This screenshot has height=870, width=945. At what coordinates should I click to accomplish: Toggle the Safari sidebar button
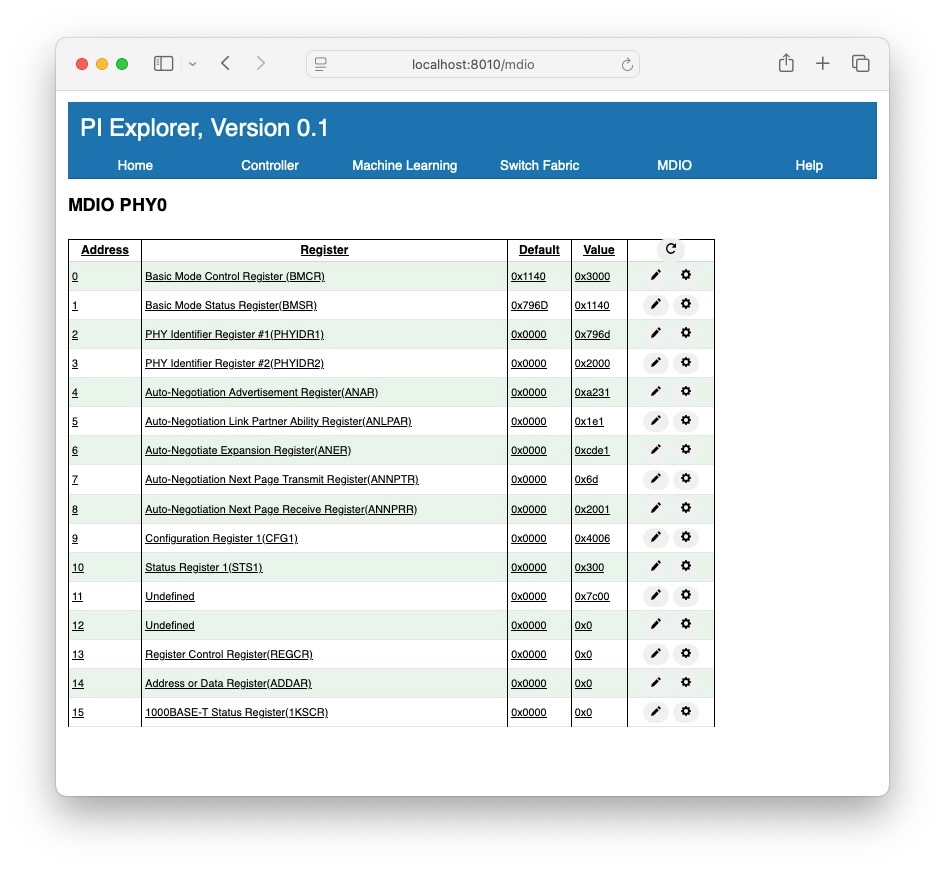coord(163,64)
